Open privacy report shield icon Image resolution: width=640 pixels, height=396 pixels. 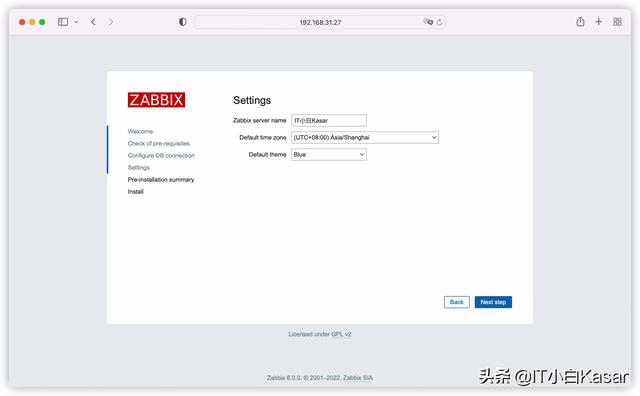182,22
